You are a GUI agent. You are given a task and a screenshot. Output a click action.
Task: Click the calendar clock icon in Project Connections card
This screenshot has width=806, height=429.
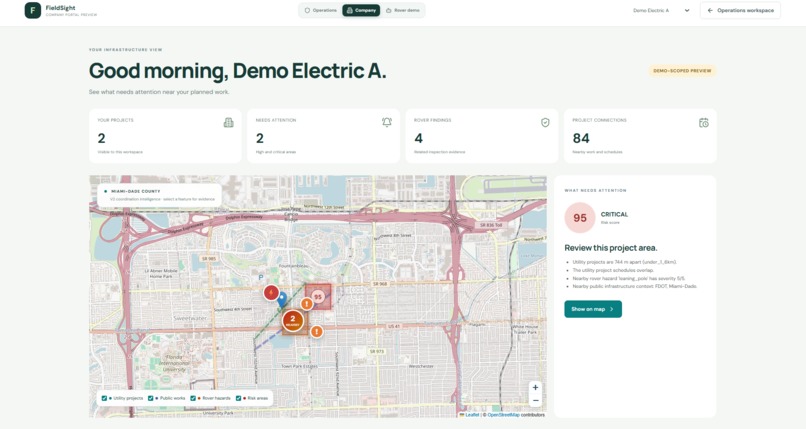tap(704, 122)
